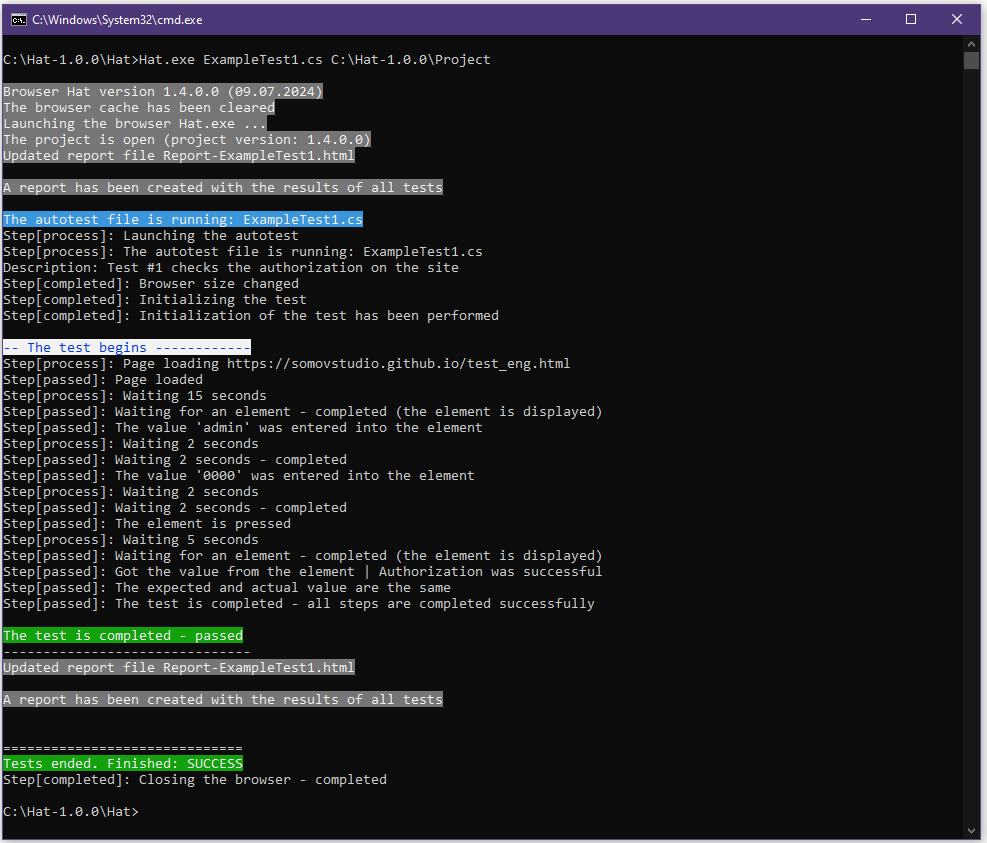Click 'Authorization was successful' line
987x843 pixels.
(x=303, y=572)
